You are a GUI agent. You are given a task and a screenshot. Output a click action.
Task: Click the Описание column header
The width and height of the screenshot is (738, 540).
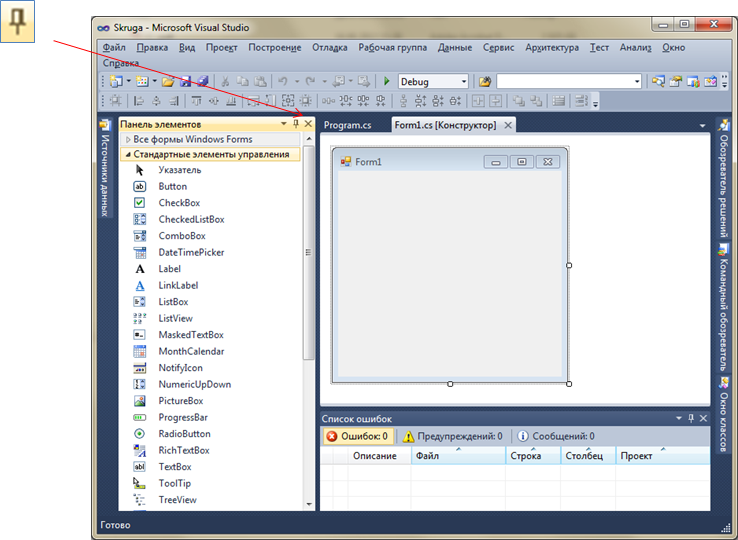pos(378,456)
